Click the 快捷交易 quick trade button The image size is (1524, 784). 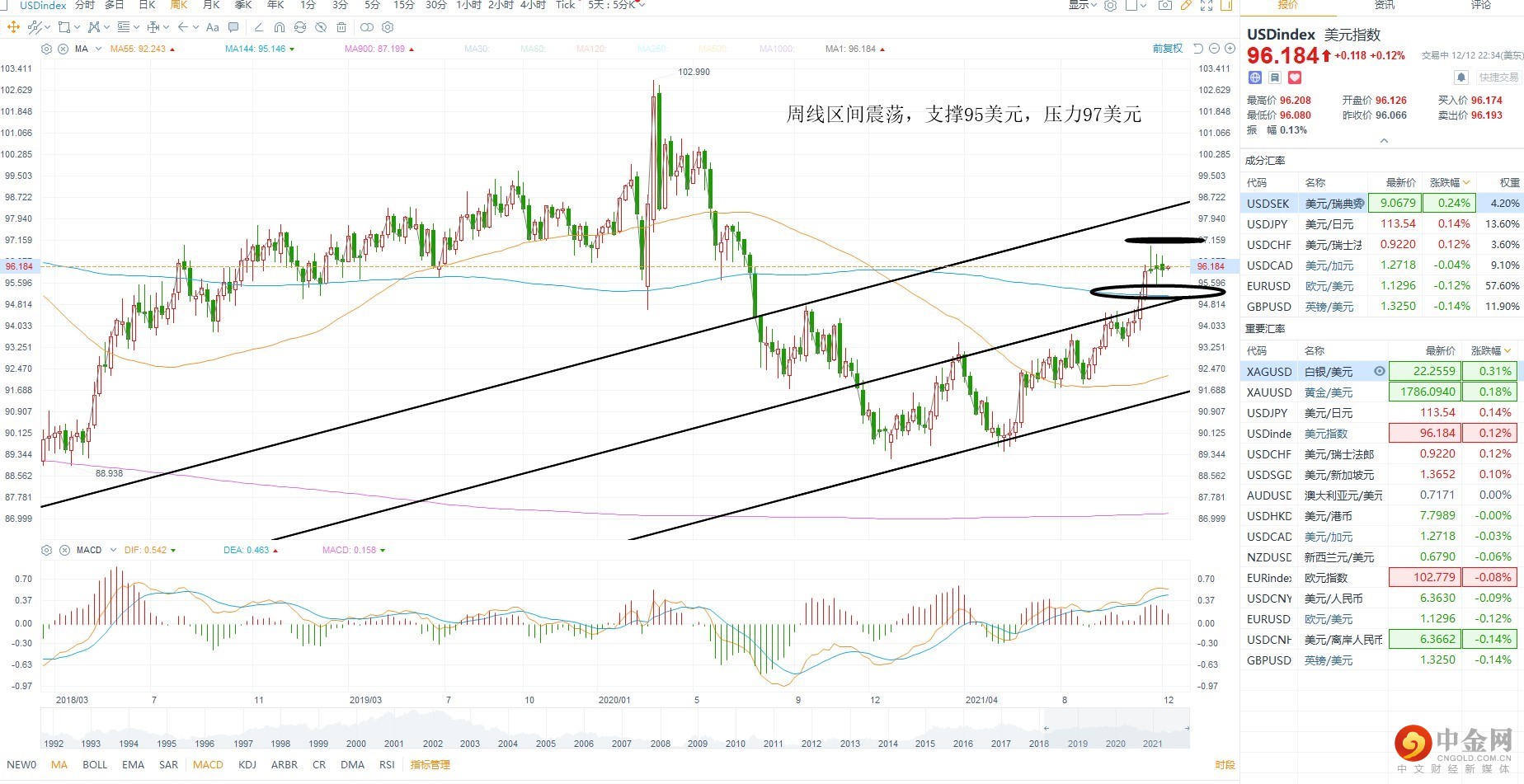[x=1498, y=77]
